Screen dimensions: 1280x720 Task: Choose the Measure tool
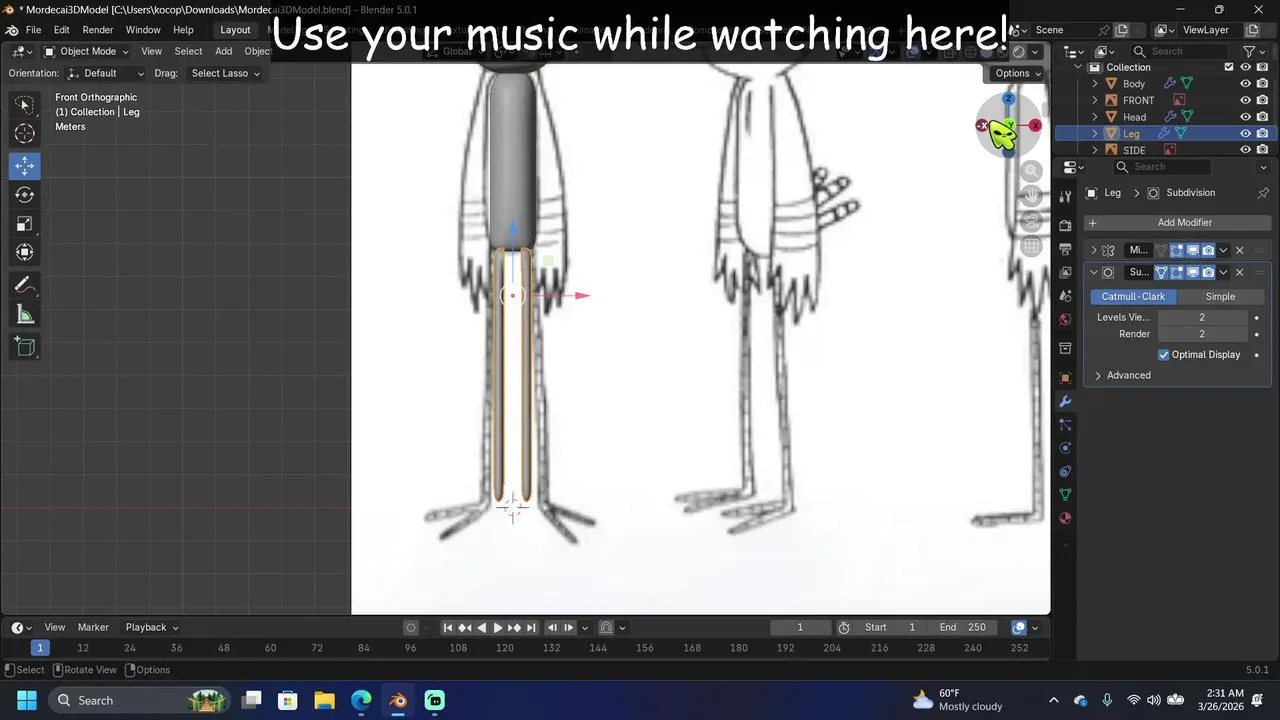25,316
